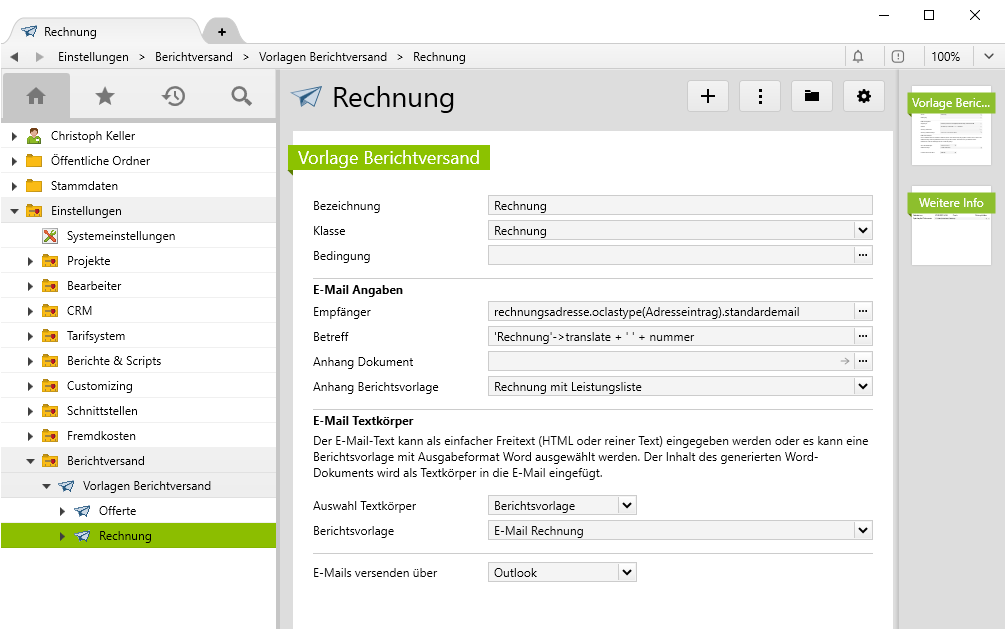Open the history clock tab
Viewport: 1006px width, 630px height.
click(173, 96)
